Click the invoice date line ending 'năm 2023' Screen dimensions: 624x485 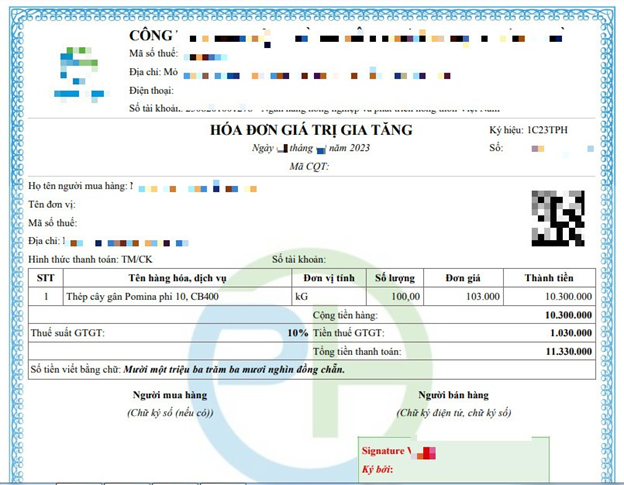pyautogui.click(x=311, y=148)
